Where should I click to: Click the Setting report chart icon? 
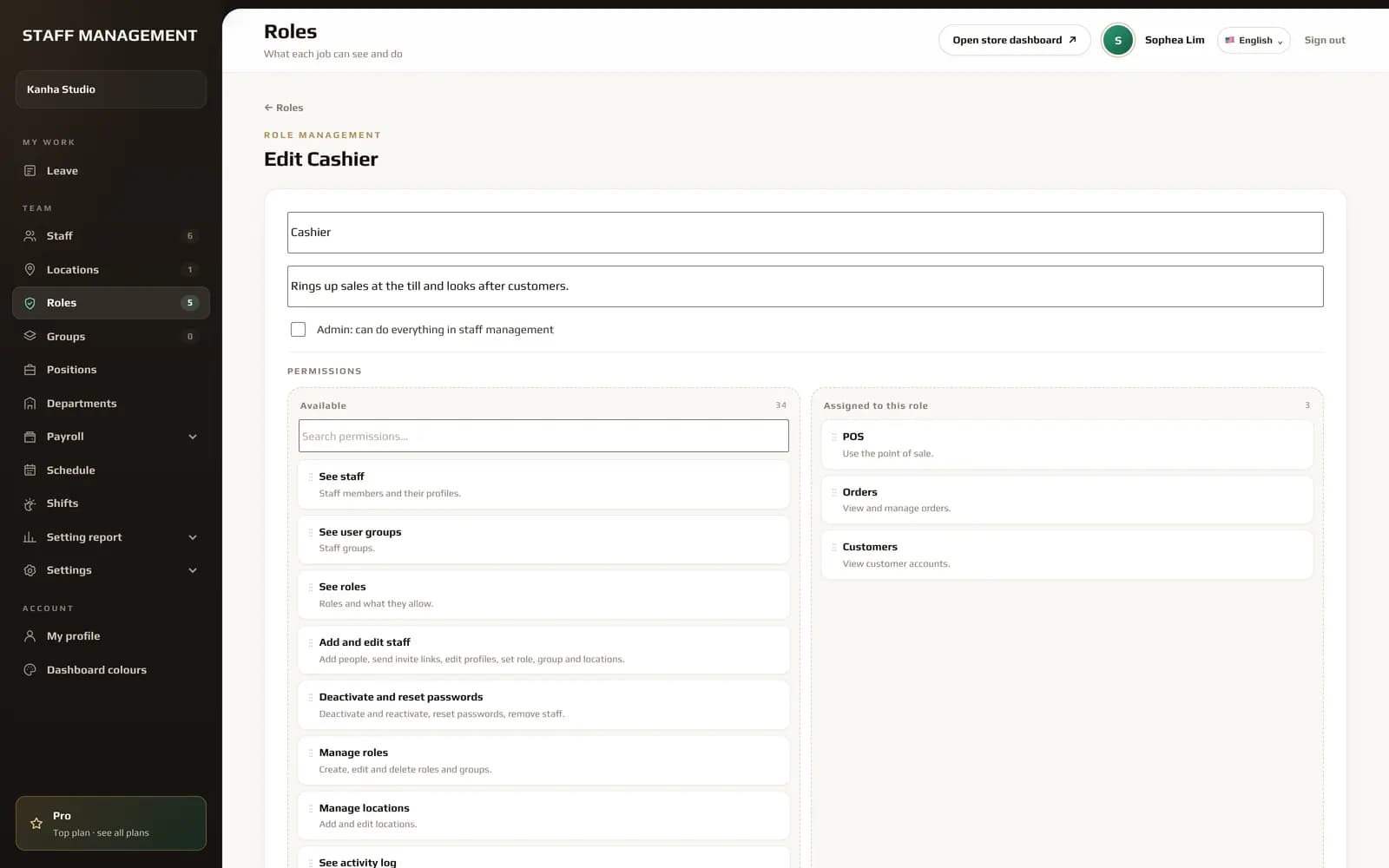pos(30,537)
